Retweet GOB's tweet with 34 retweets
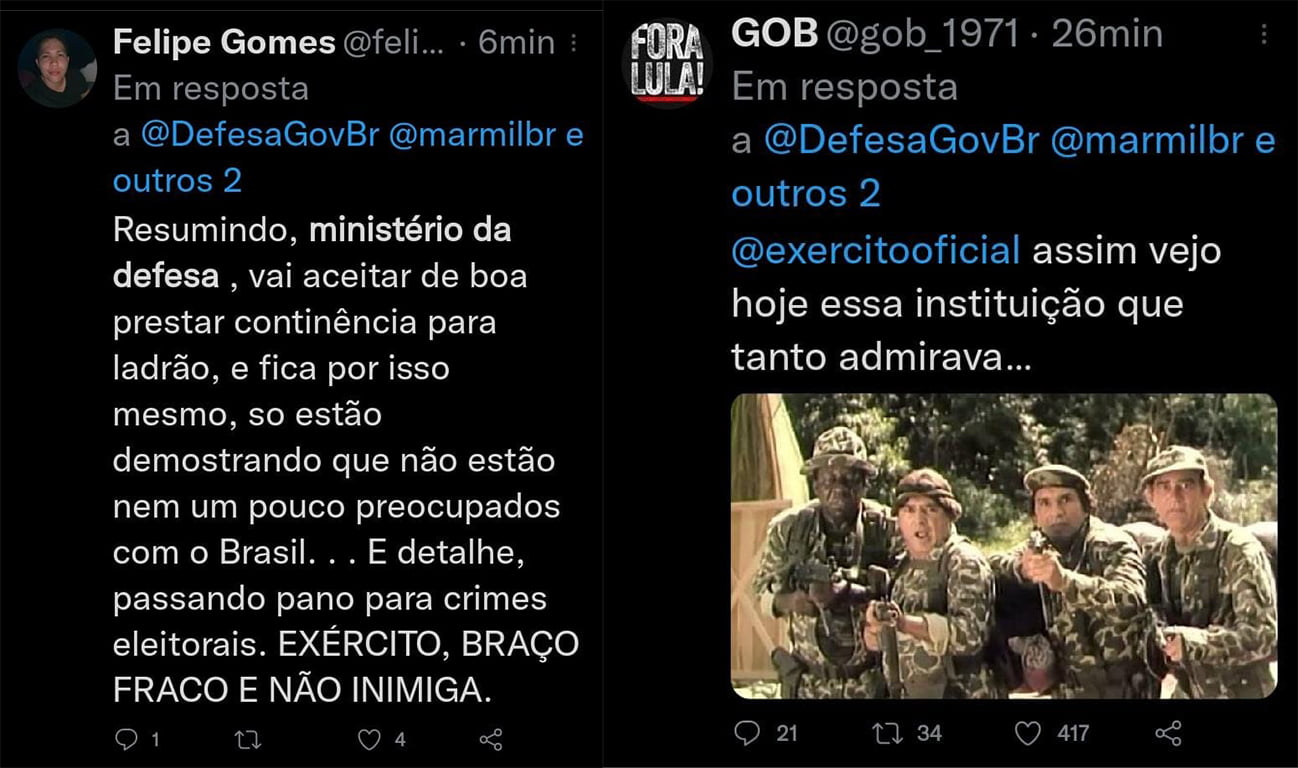 (x=887, y=733)
